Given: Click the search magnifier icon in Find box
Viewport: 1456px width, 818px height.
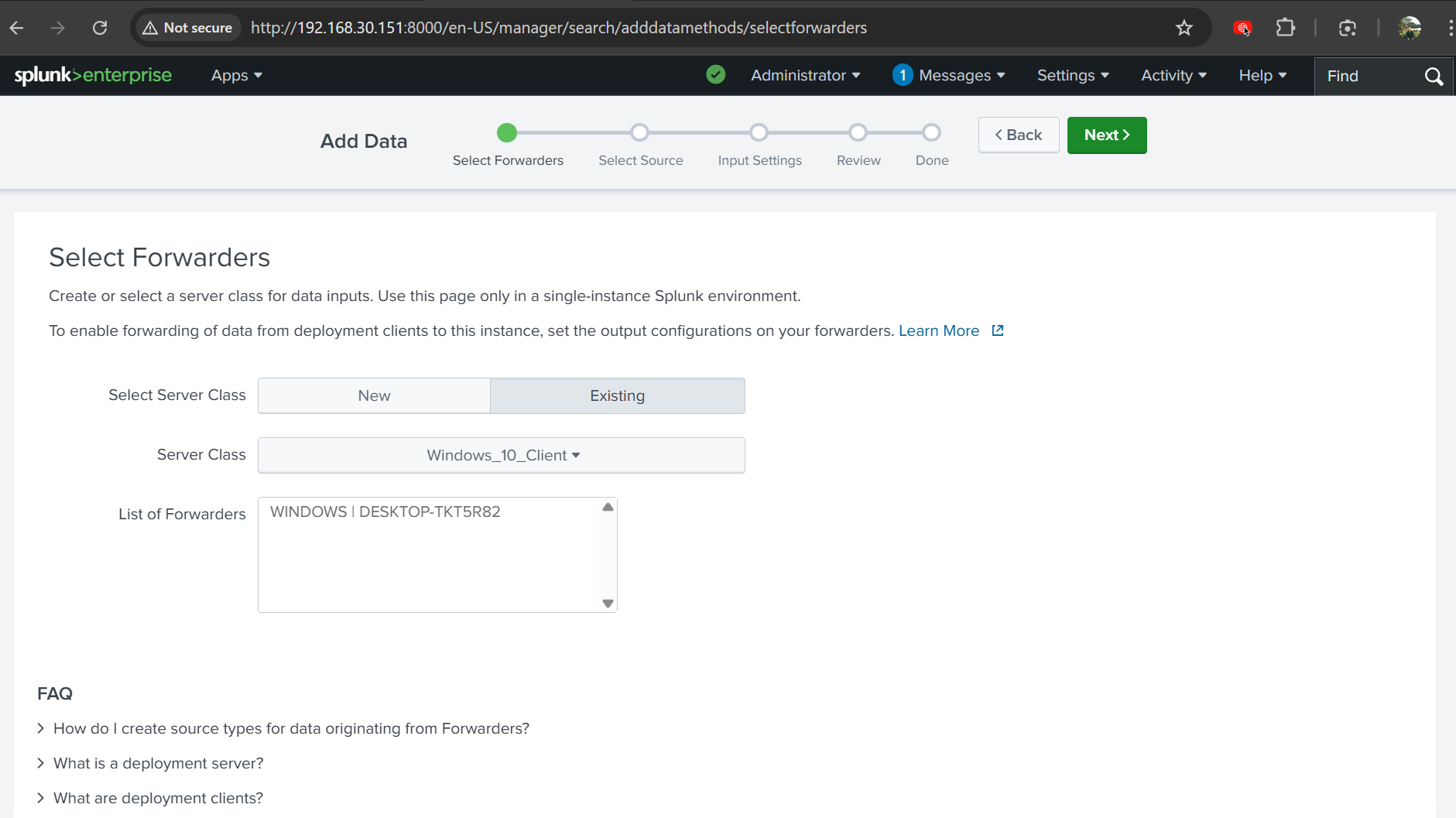Looking at the screenshot, I should [x=1433, y=76].
